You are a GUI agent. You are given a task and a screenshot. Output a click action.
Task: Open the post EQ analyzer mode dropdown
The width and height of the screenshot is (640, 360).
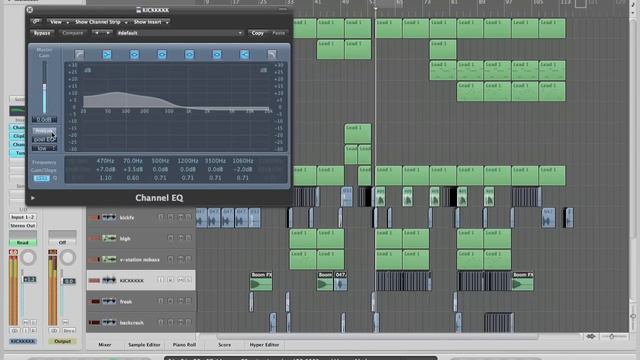[44, 140]
